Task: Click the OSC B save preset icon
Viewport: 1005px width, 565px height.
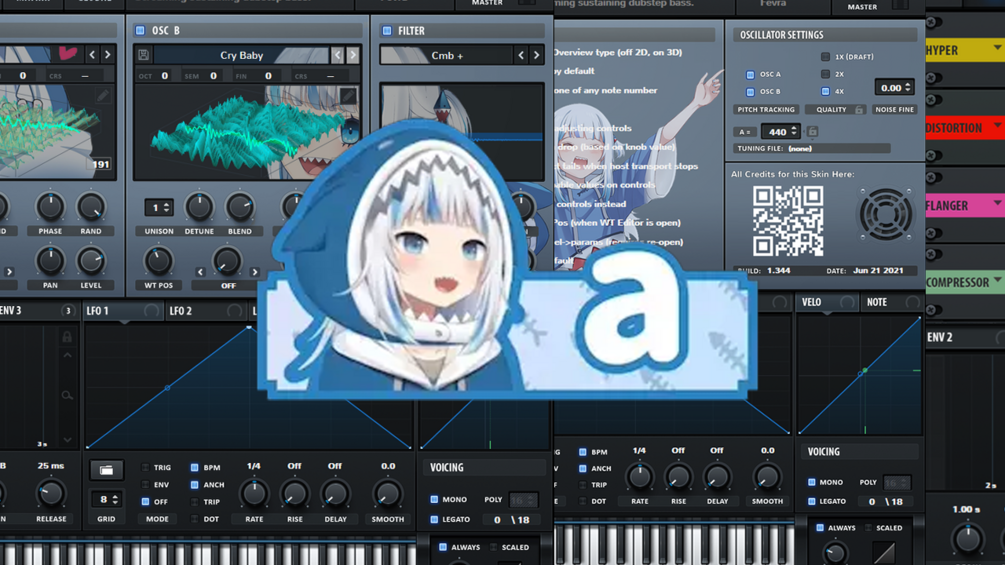Action: [144, 55]
